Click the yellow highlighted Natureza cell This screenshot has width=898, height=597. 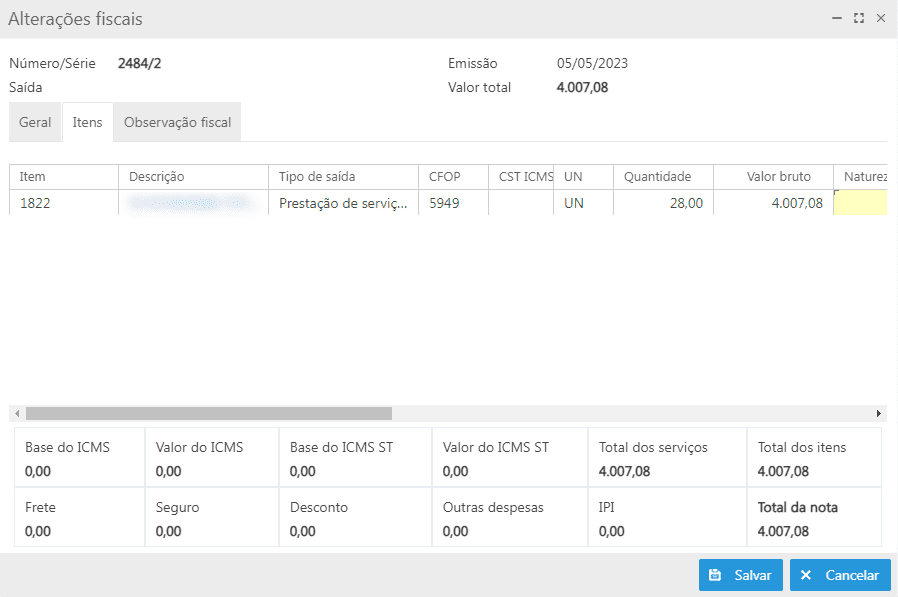click(861, 203)
